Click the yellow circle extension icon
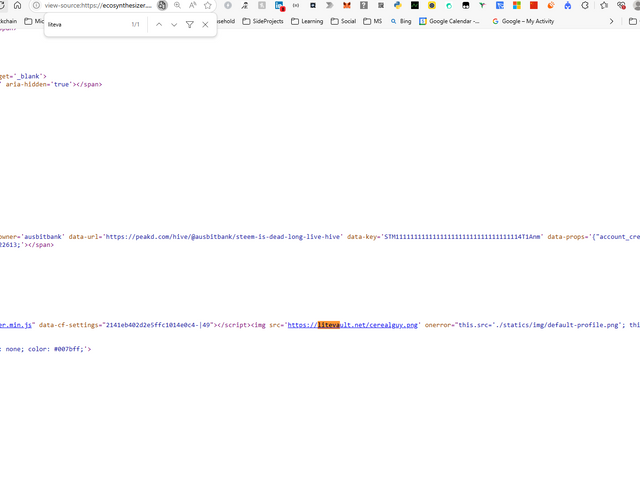 tap(432, 5)
